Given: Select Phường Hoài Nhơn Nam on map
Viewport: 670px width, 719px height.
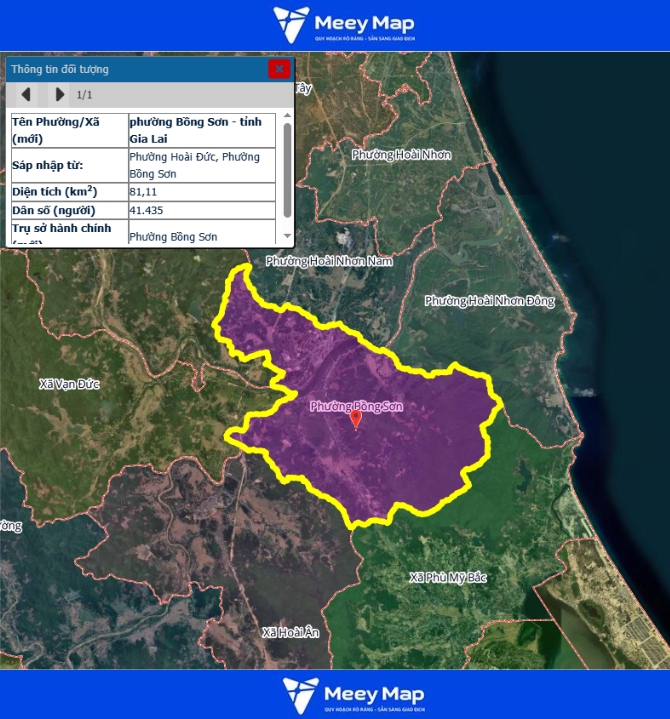Looking at the screenshot, I should click(x=329, y=261).
